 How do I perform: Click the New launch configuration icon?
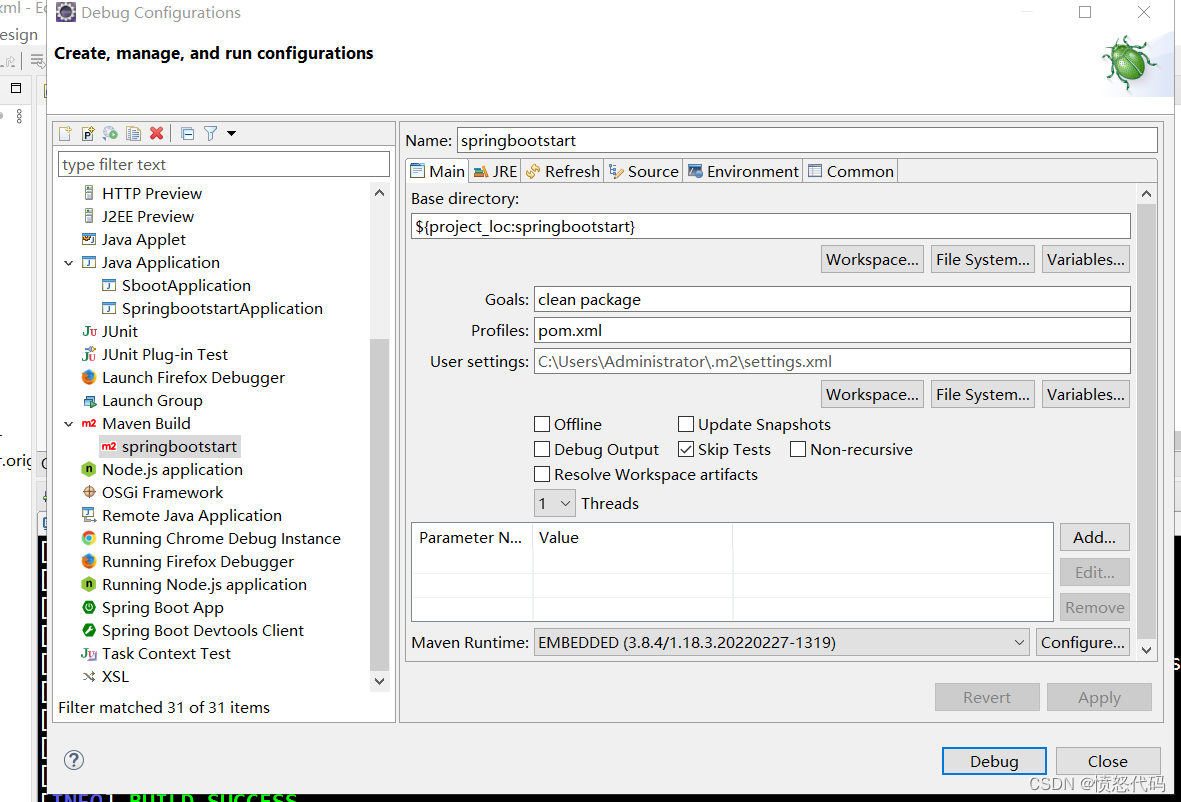tap(66, 133)
